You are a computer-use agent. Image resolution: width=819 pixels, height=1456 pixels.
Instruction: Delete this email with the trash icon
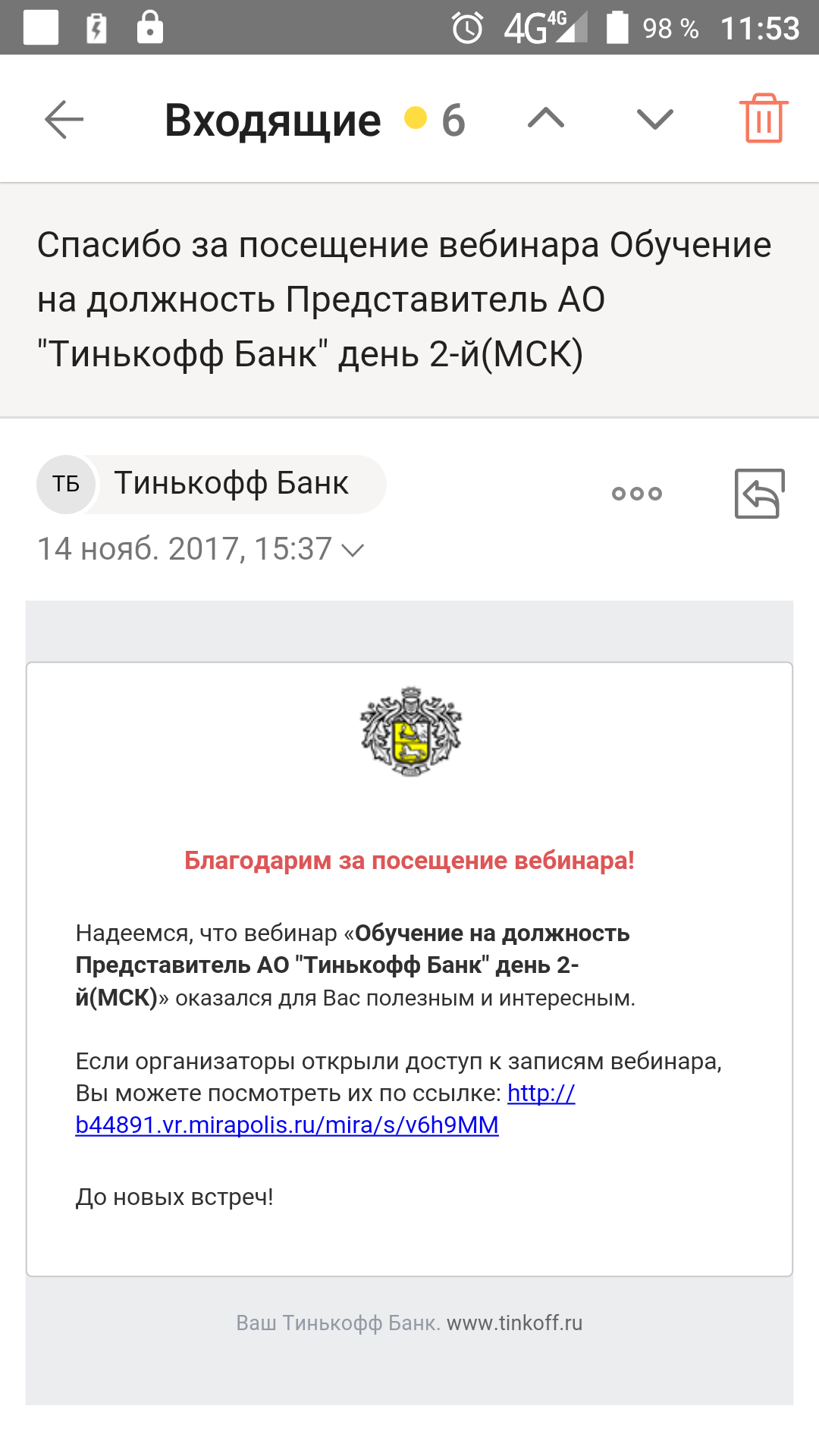pos(764,118)
